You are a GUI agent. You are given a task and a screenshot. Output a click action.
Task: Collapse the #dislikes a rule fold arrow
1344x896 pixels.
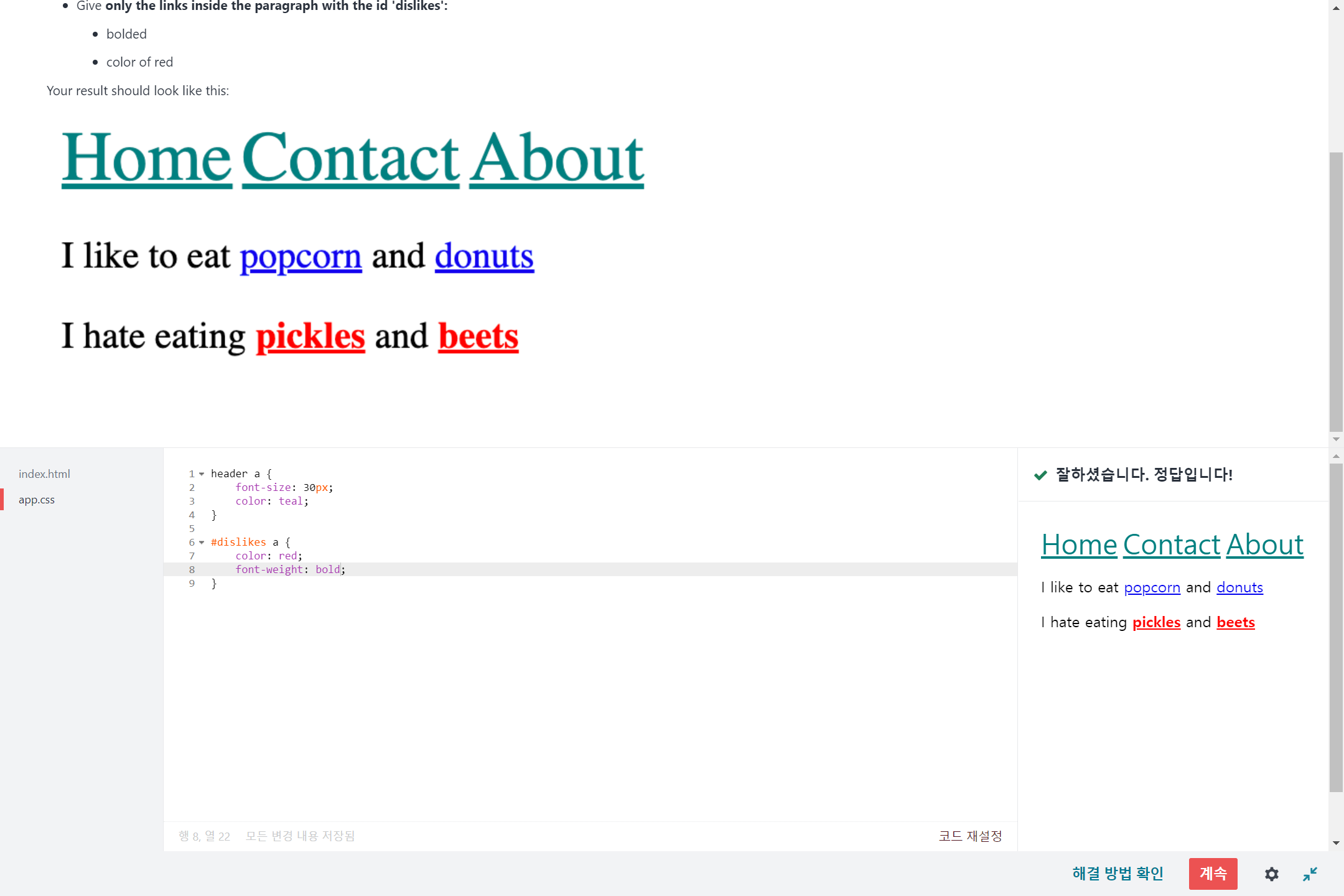(x=202, y=543)
